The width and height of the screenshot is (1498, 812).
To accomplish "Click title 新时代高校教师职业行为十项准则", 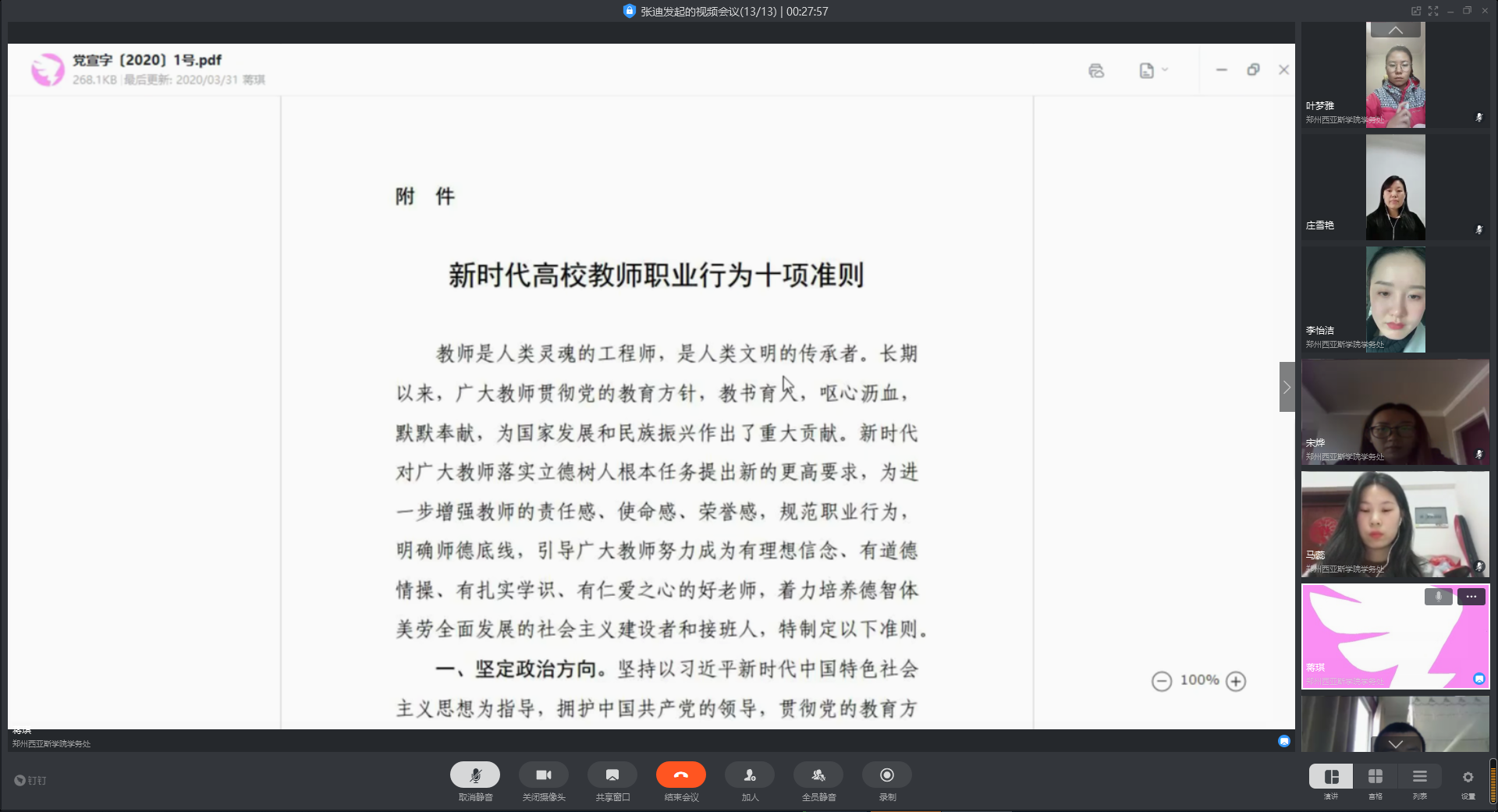I will [656, 275].
